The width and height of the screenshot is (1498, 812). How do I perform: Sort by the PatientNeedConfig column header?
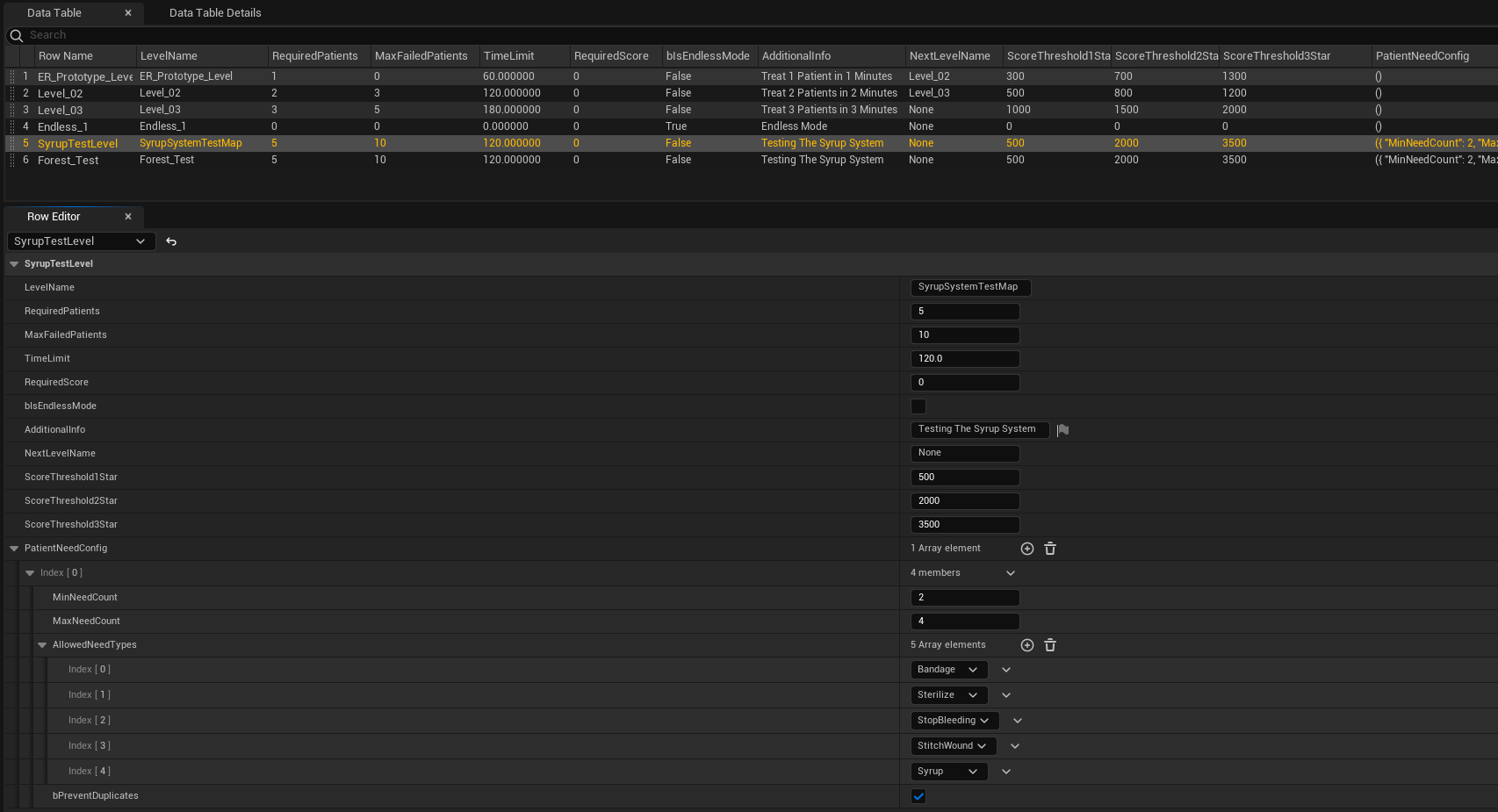tap(1434, 56)
